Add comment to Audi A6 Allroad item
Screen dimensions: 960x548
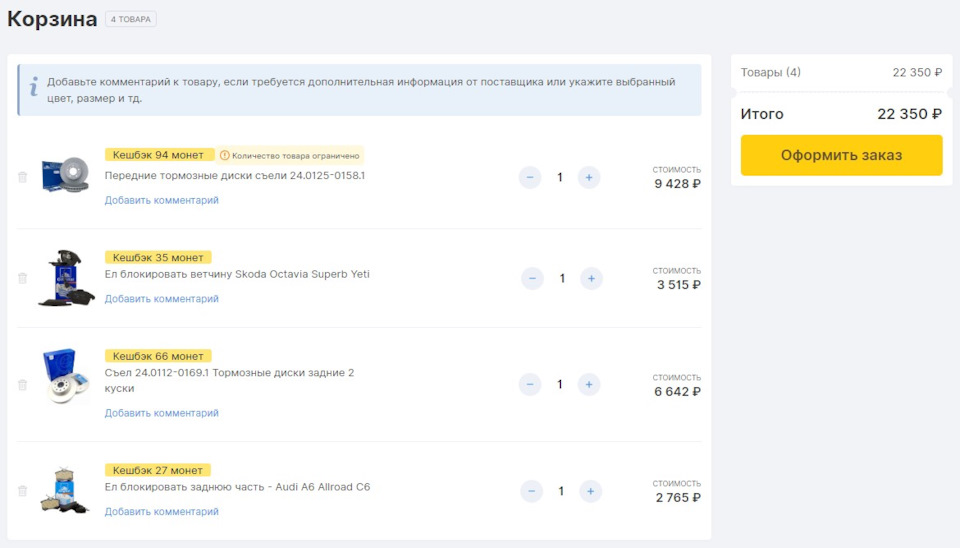(x=161, y=512)
